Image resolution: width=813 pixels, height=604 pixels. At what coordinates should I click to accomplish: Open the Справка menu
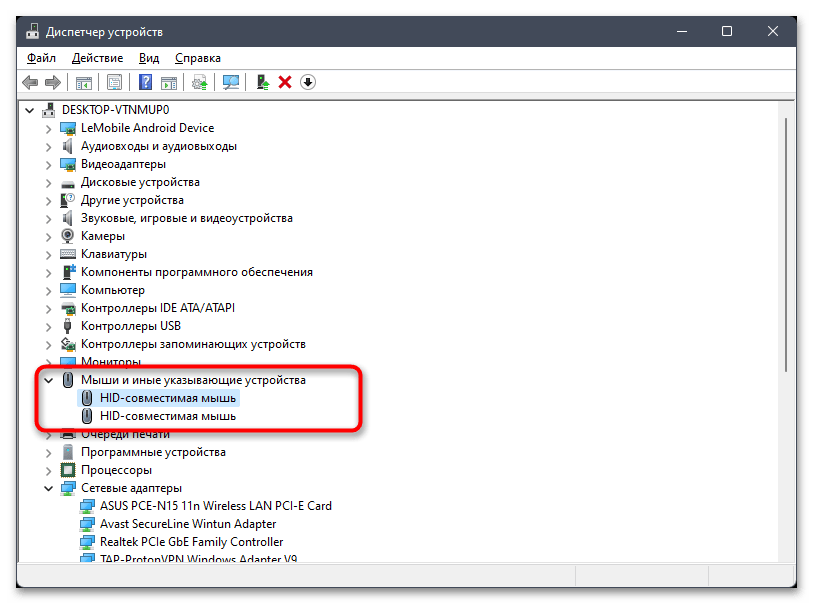click(198, 58)
